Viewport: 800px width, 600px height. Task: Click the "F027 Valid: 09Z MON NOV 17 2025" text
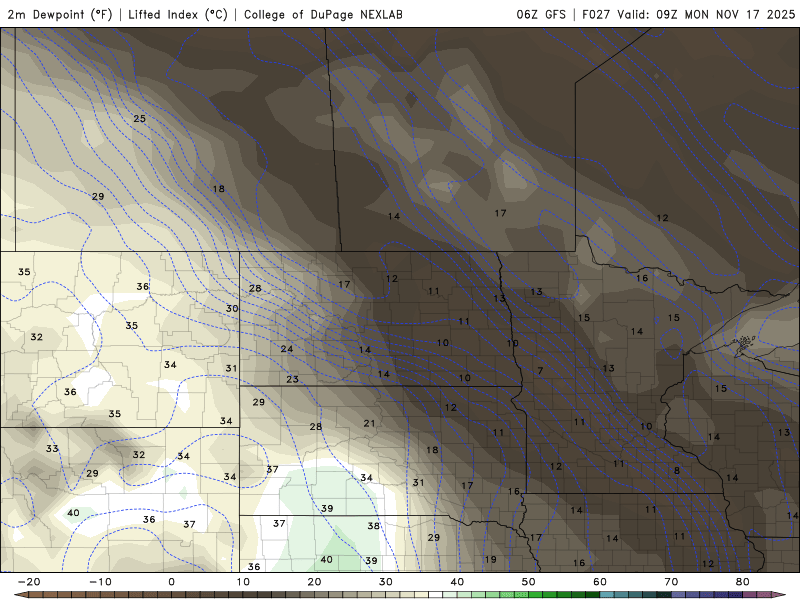(x=688, y=14)
